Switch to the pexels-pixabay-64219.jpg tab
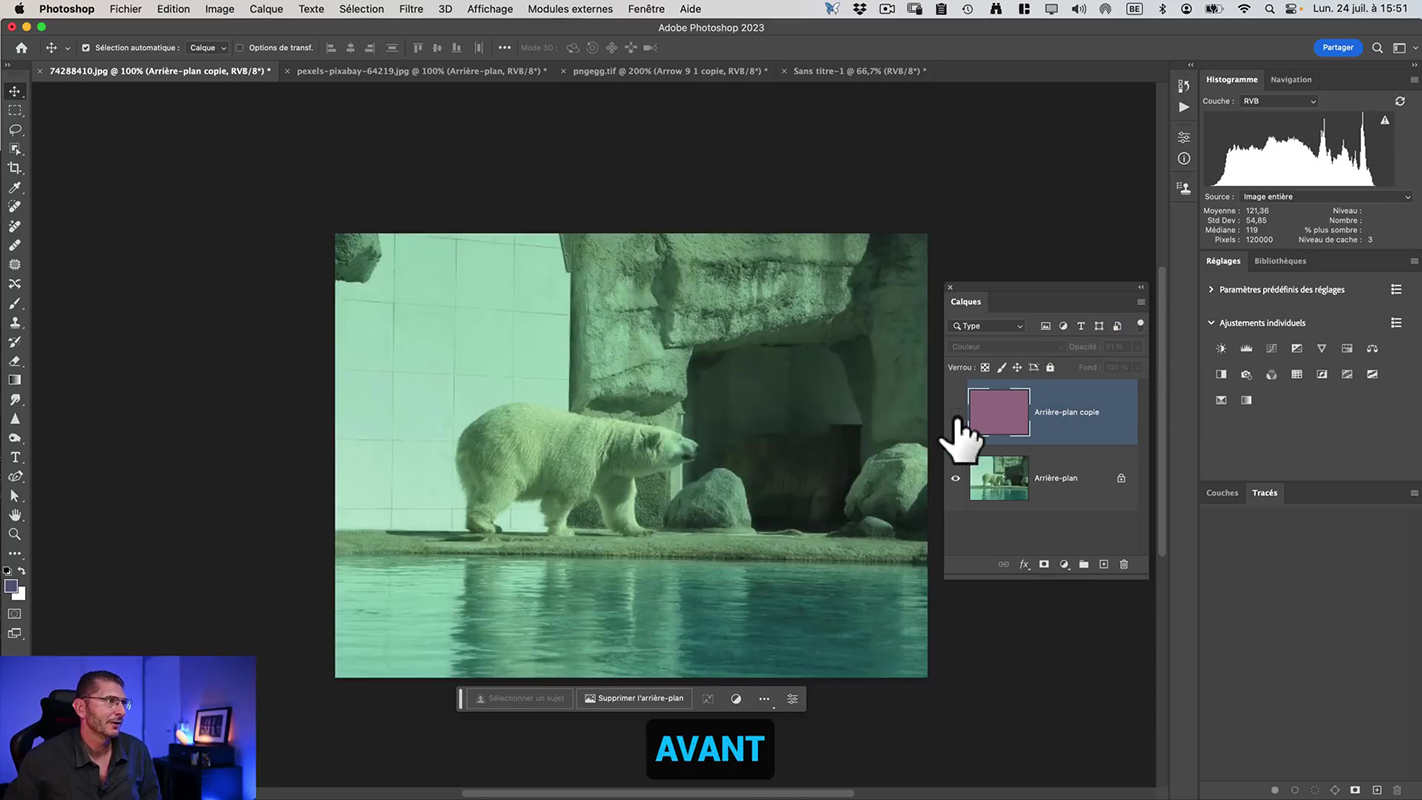The width and height of the screenshot is (1422, 800). pos(421,71)
